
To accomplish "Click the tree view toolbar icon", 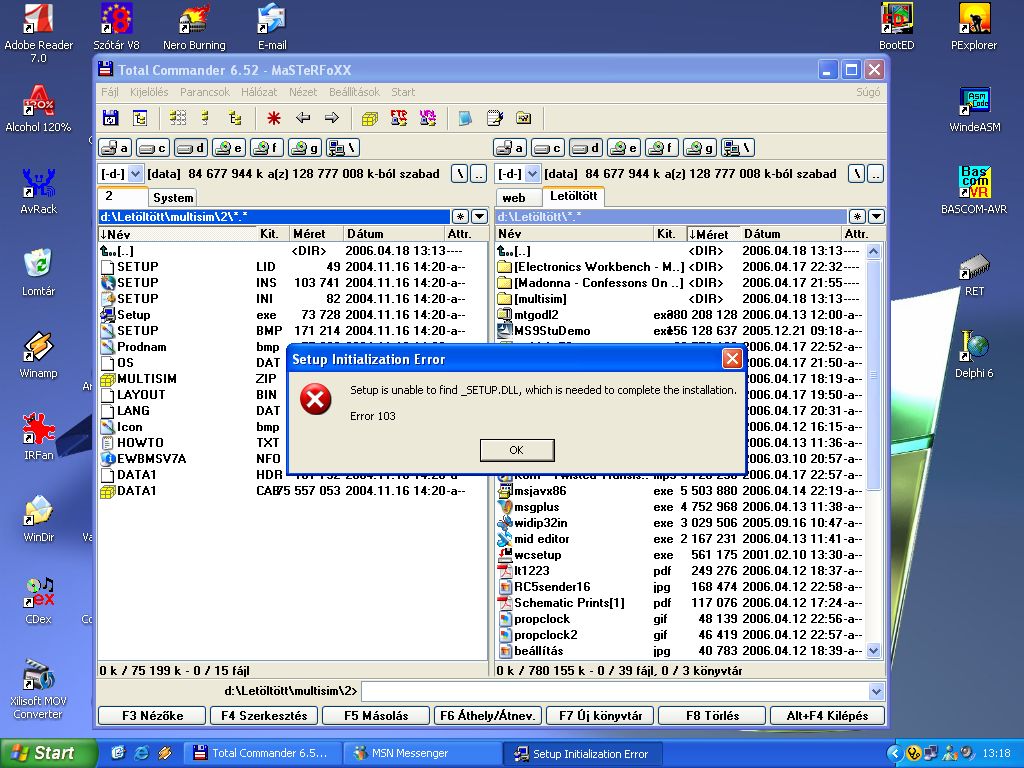I will click(140, 118).
